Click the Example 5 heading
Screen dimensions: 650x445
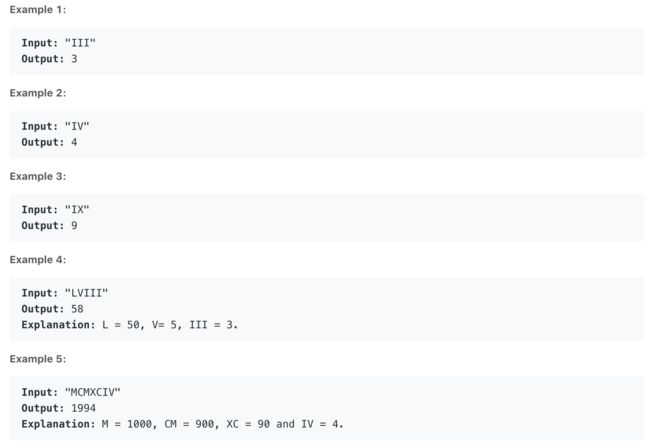tap(38, 359)
